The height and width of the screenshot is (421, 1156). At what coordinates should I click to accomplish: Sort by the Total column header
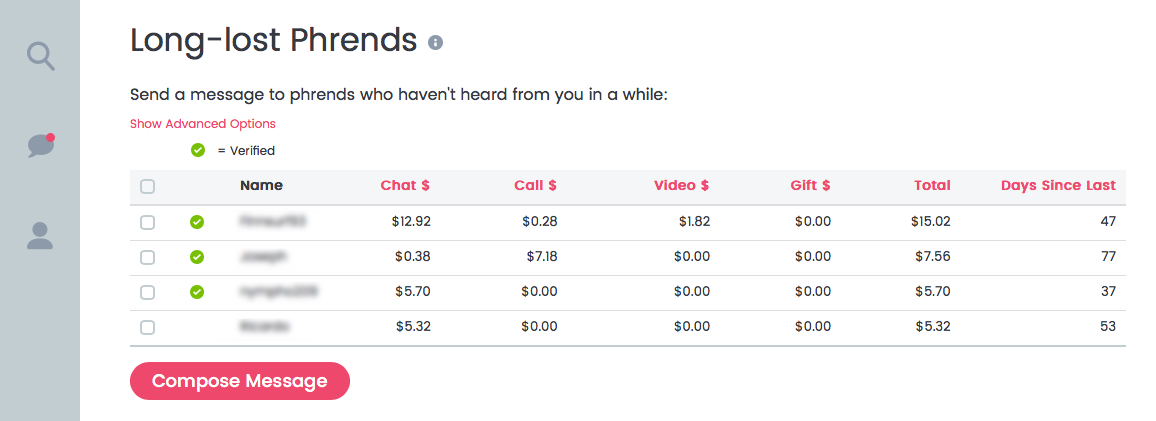(x=932, y=186)
